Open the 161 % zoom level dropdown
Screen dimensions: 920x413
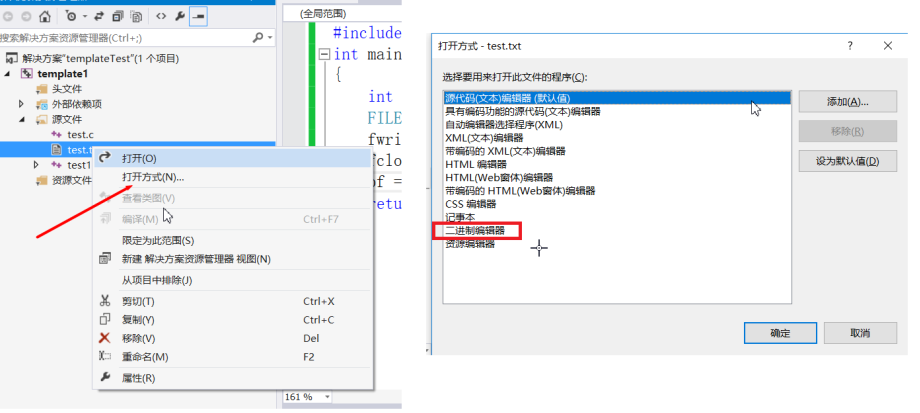(327, 397)
